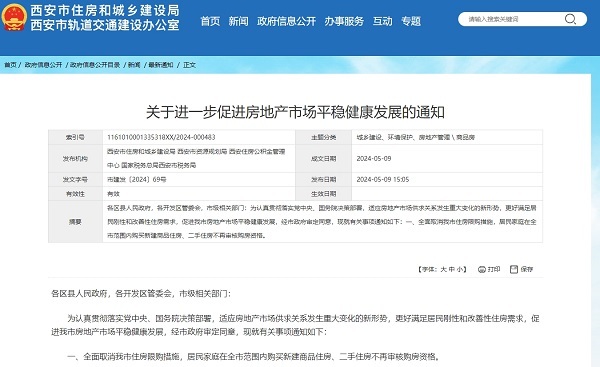Screen dimensions: 600x367
Task: Go to 首页 breadcrumb link
Action: point(10,65)
